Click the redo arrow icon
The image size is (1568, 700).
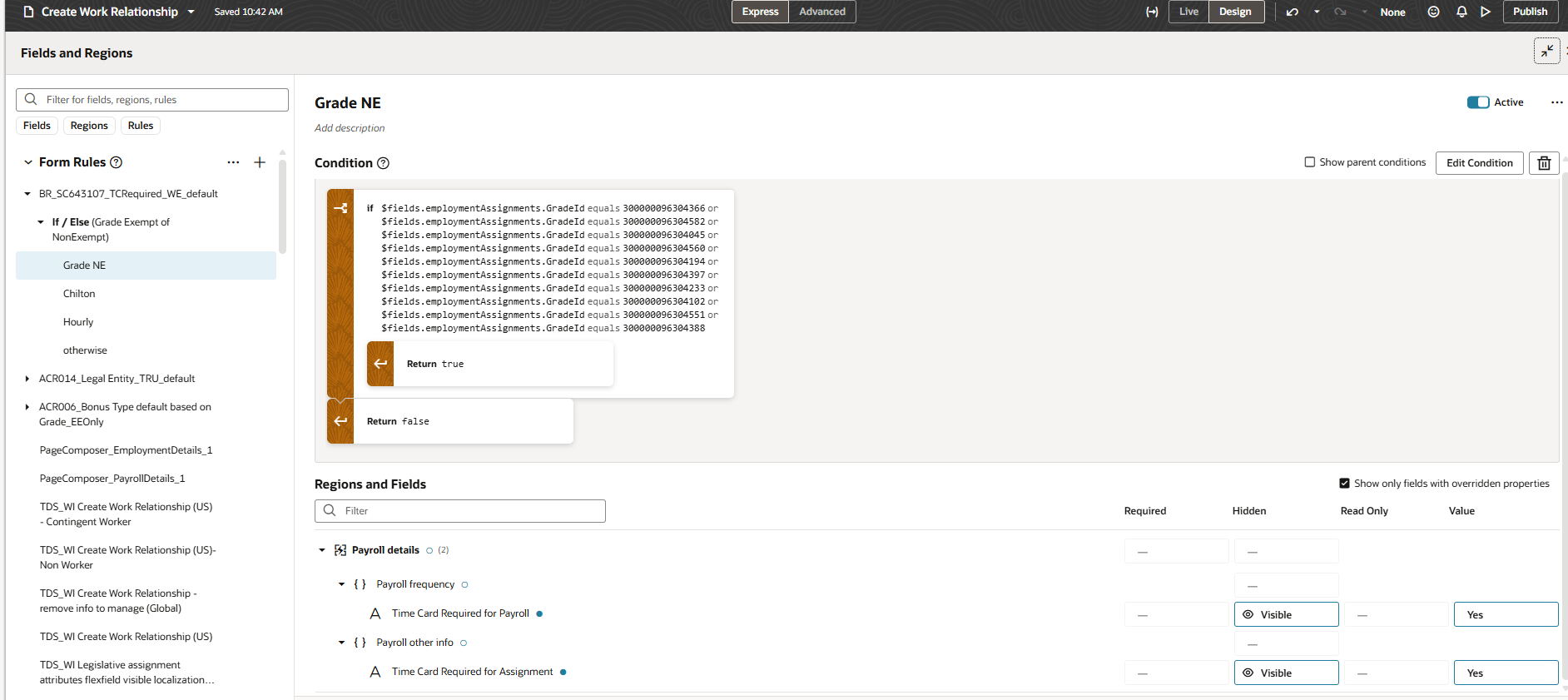coord(1340,12)
